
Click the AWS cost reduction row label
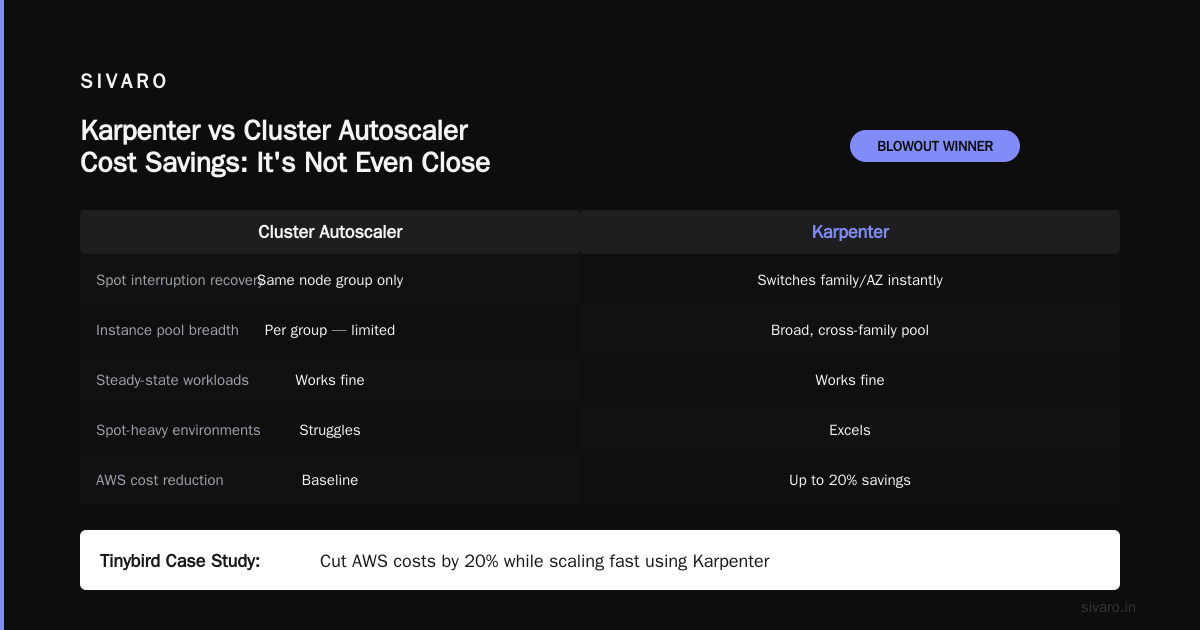point(160,480)
